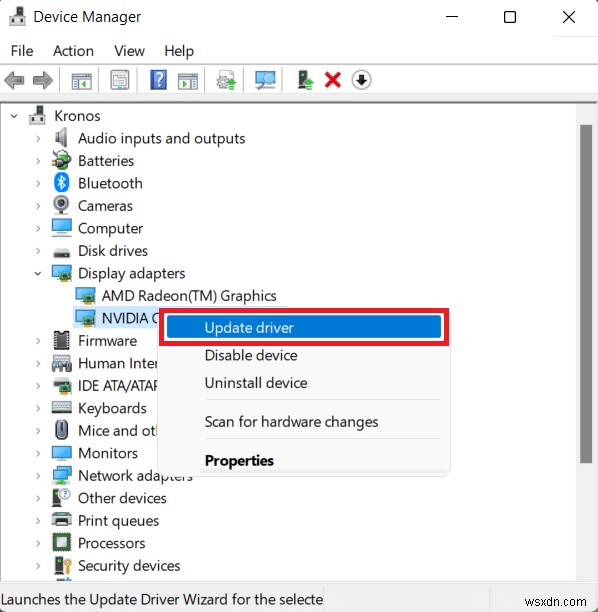Screen dimensions: 598x612
Task: Click Update device driver toolbar icon
Action: [226, 80]
